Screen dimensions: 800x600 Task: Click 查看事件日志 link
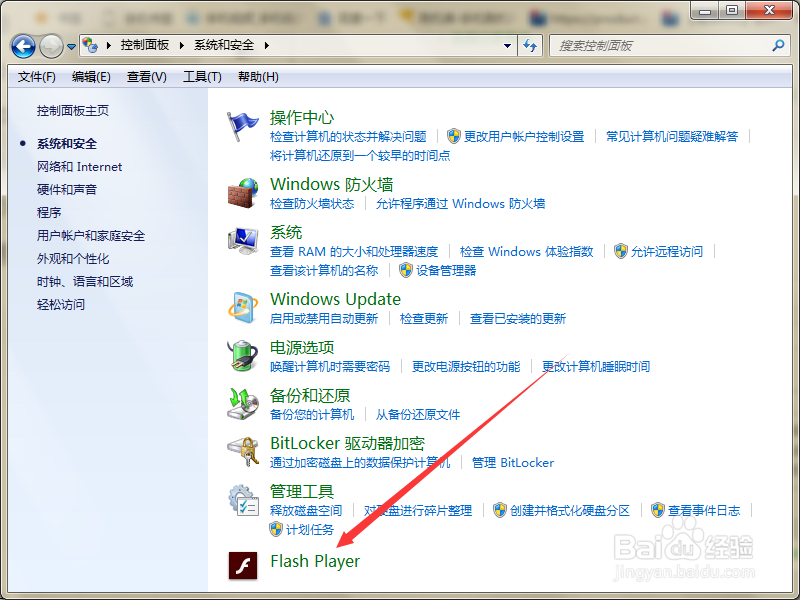point(704,510)
